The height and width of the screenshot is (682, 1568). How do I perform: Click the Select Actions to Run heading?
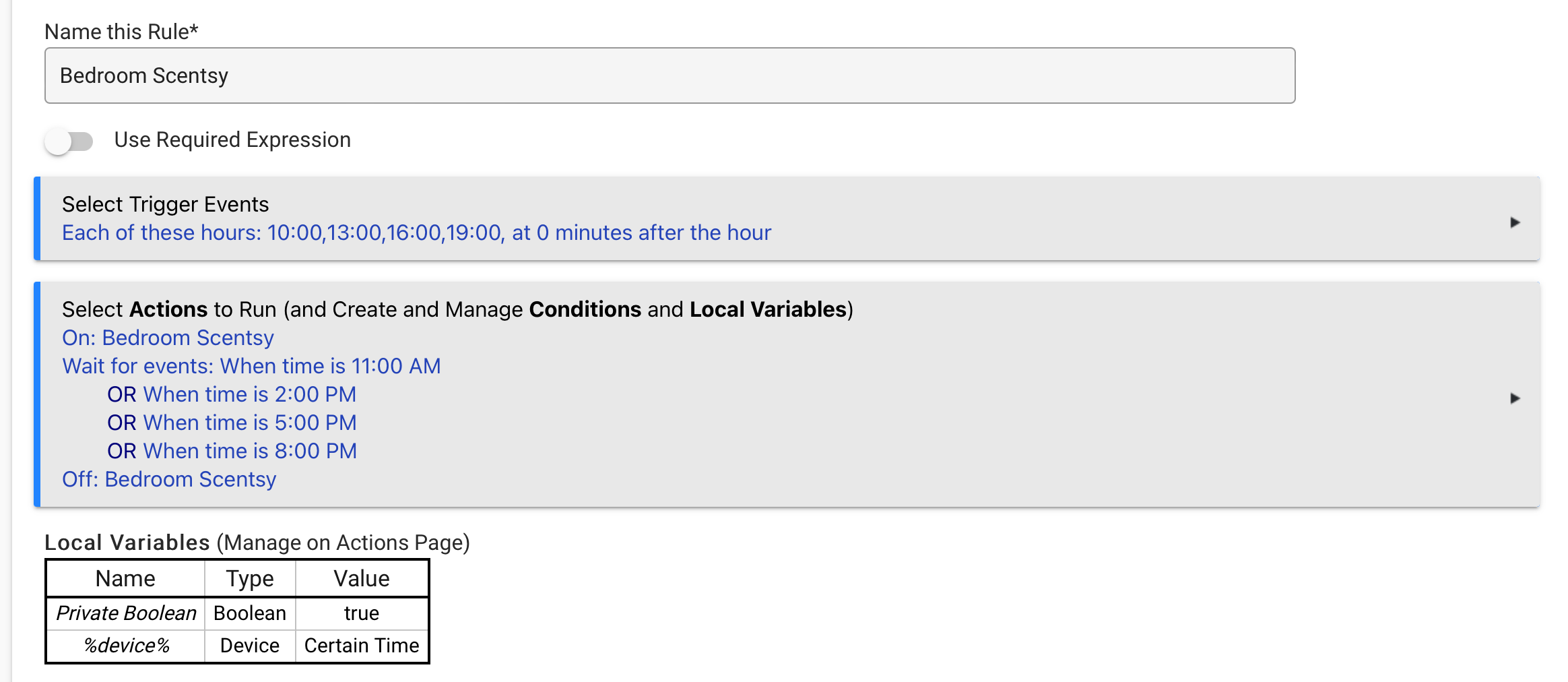point(457,309)
